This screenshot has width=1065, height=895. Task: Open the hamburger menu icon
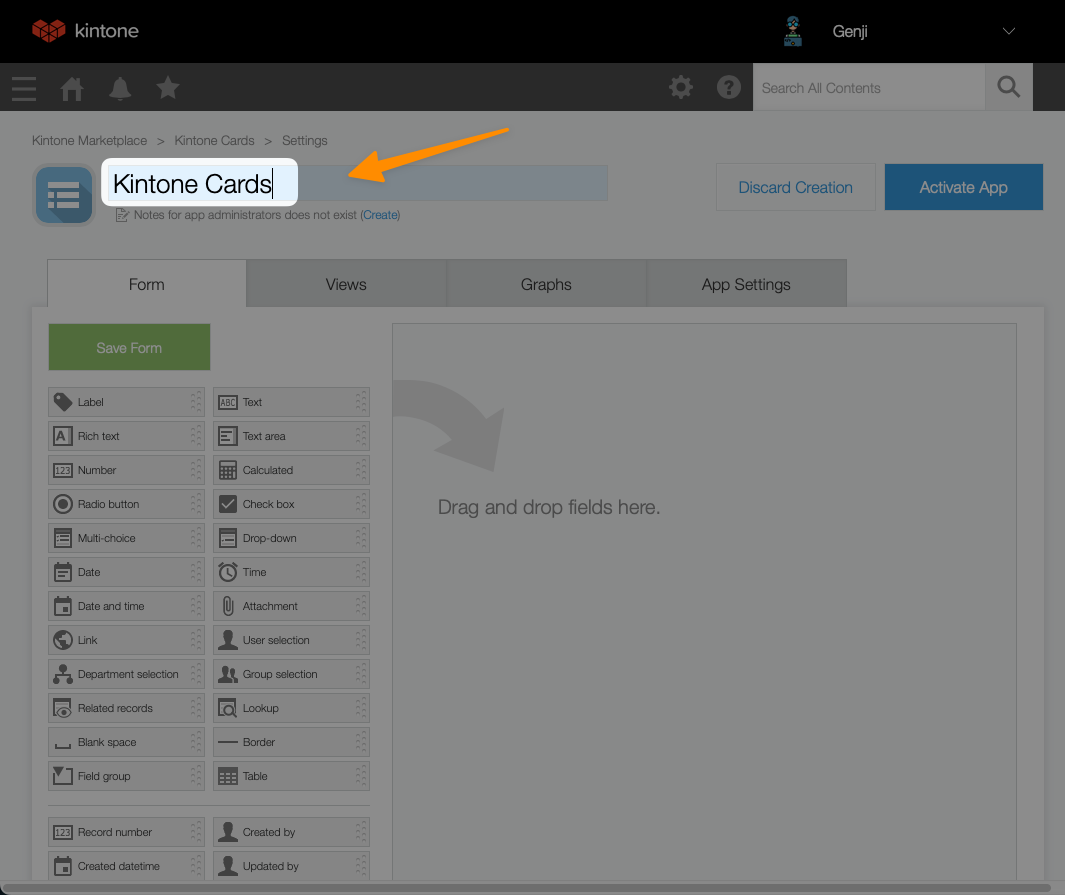pos(24,88)
